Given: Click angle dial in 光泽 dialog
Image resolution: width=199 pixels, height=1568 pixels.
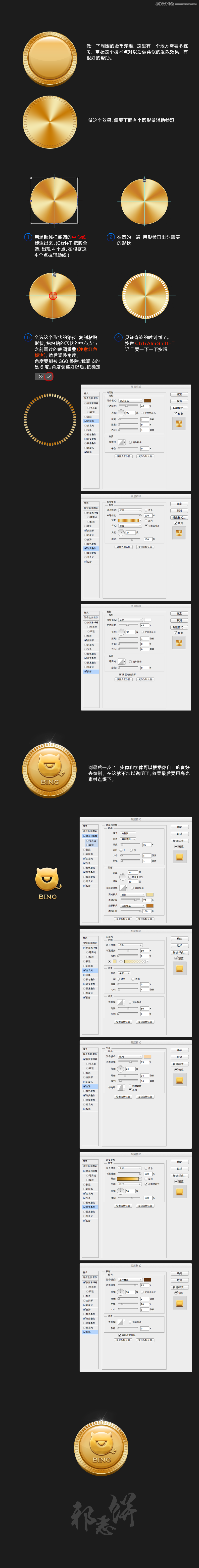Looking at the screenshot, I should click(121, 1069).
